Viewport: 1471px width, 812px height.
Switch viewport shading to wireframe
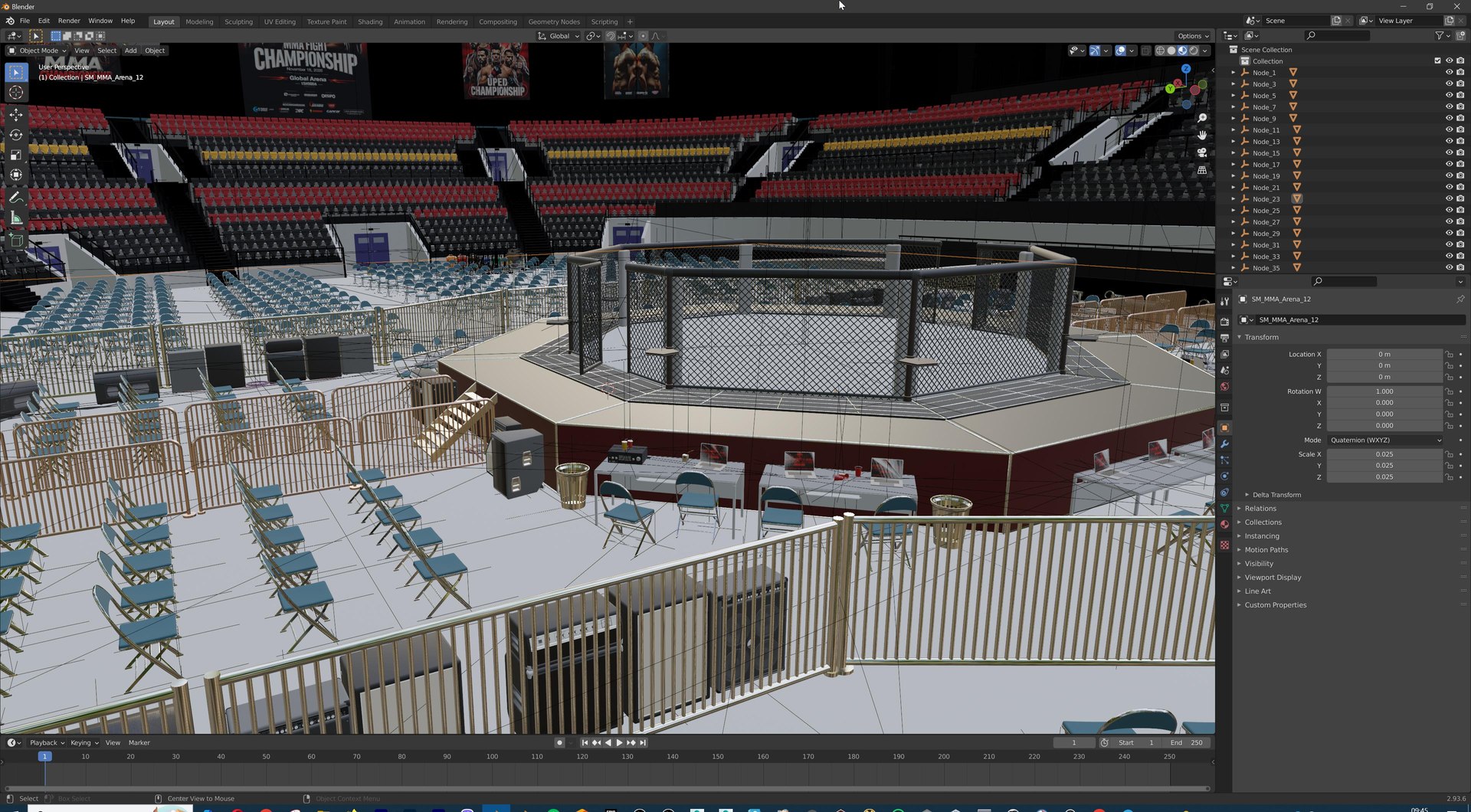point(1160,51)
